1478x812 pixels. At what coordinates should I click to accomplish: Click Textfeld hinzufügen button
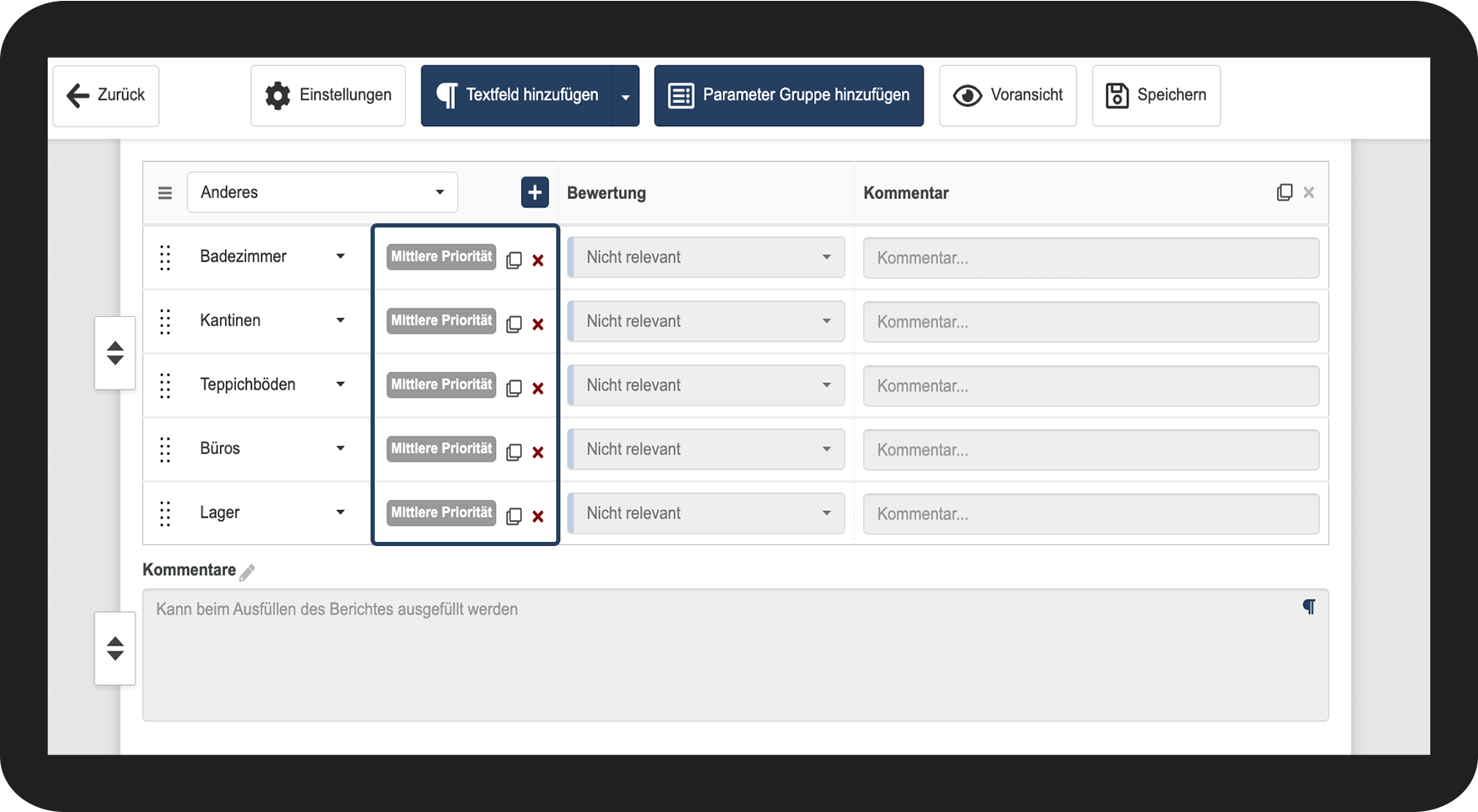pyautogui.click(x=517, y=95)
